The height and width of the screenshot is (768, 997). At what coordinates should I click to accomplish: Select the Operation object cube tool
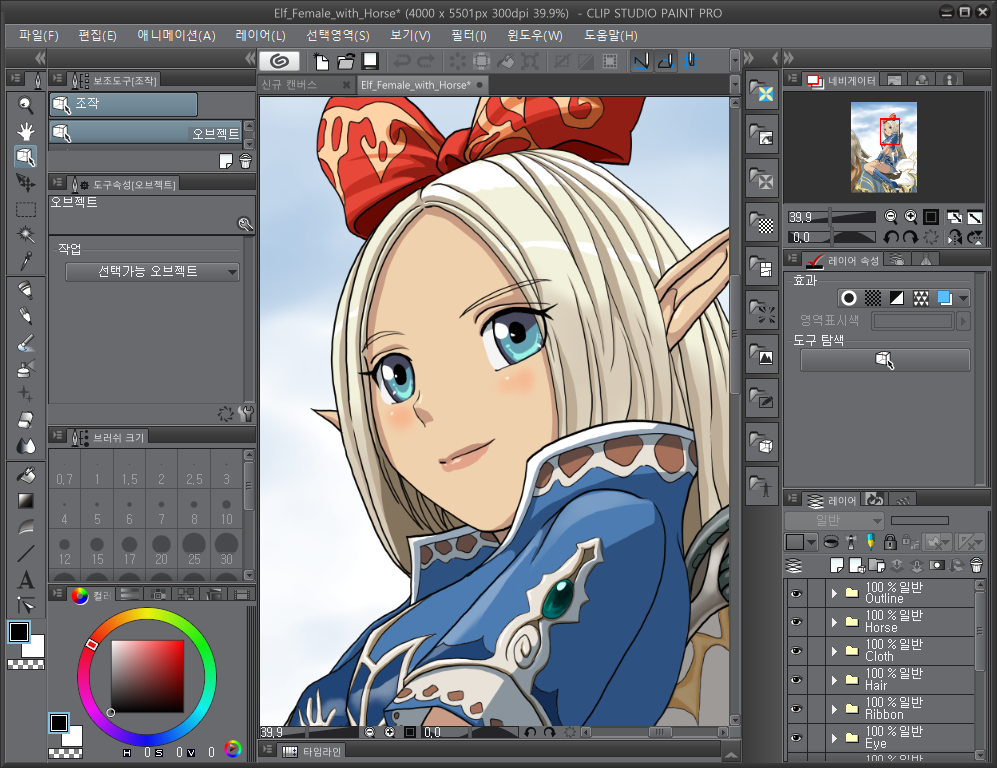[x=25, y=157]
